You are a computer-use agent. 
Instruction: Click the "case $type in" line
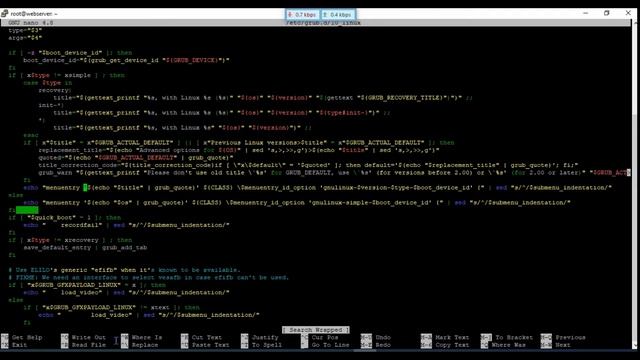point(47,83)
